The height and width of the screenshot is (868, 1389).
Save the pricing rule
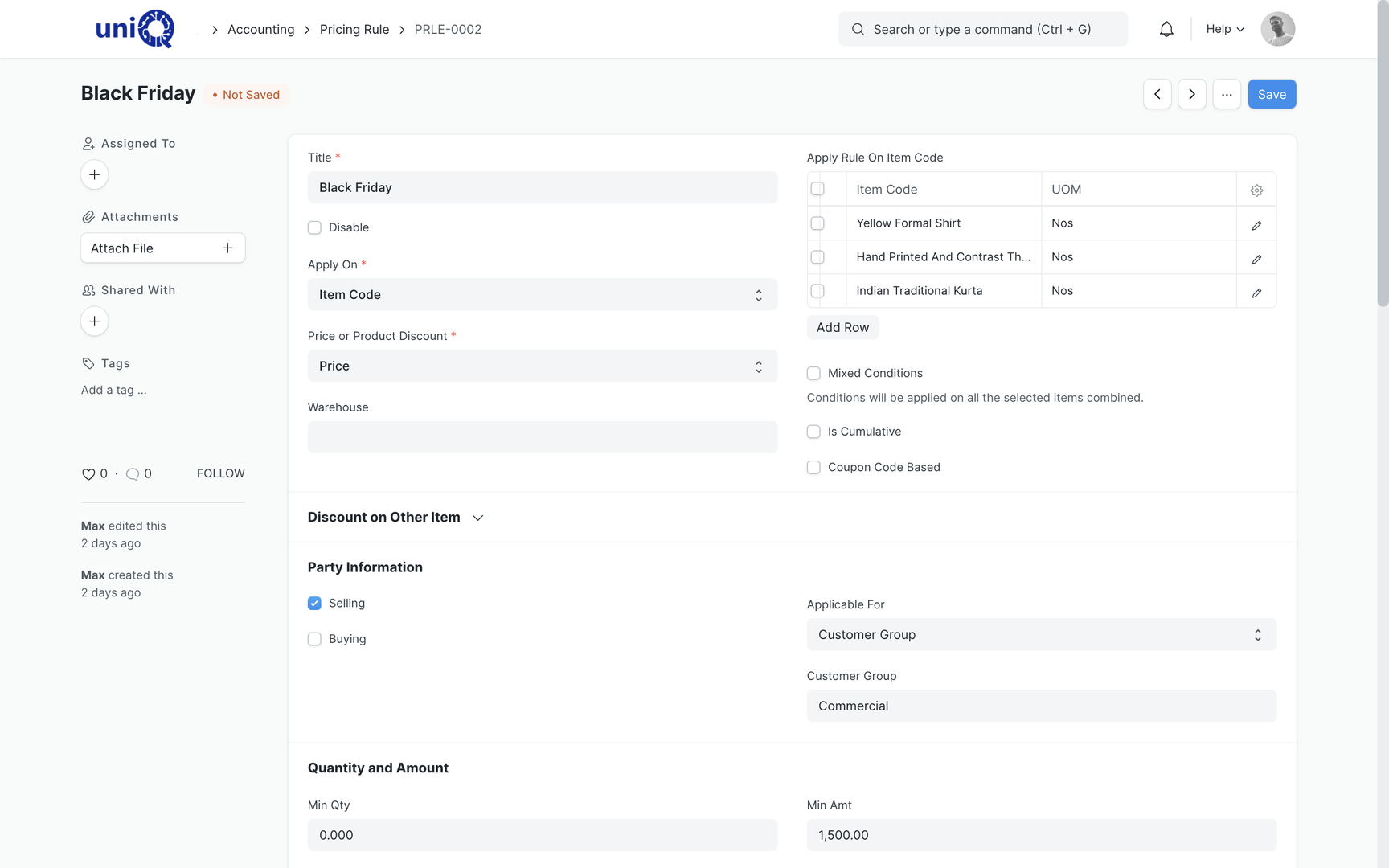1271,94
